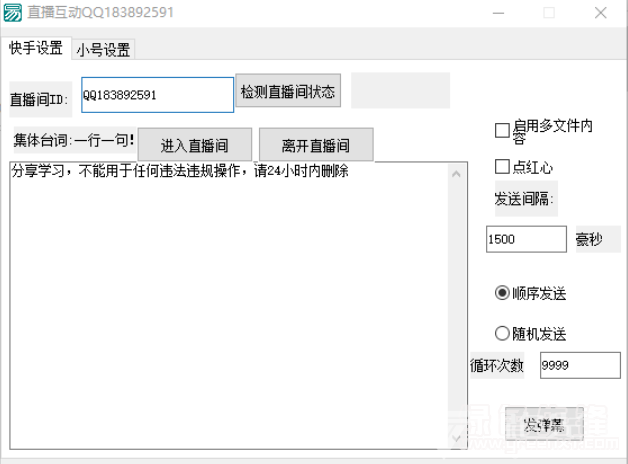Close the 直播互动 window
The width and height of the screenshot is (628, 464).
(600, 14)
